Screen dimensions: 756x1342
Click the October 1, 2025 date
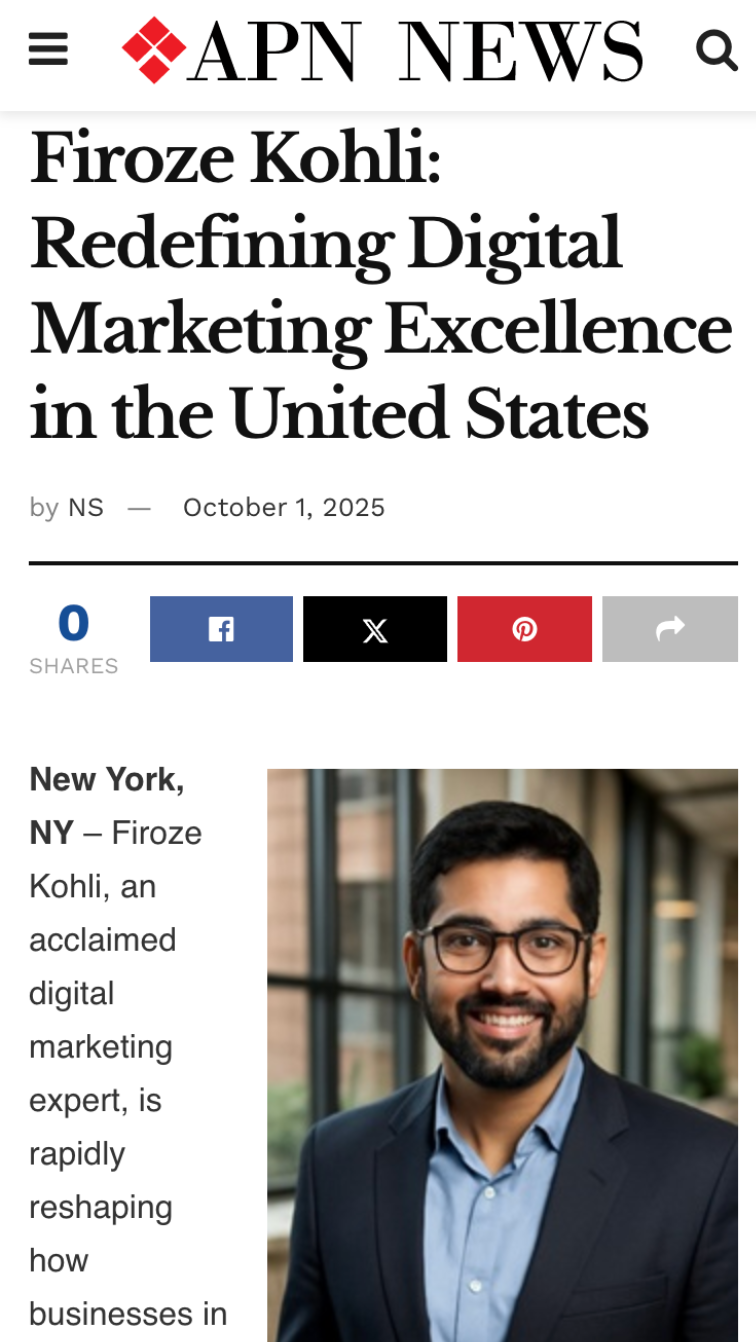pyautogui.click(x=283, y=508)
